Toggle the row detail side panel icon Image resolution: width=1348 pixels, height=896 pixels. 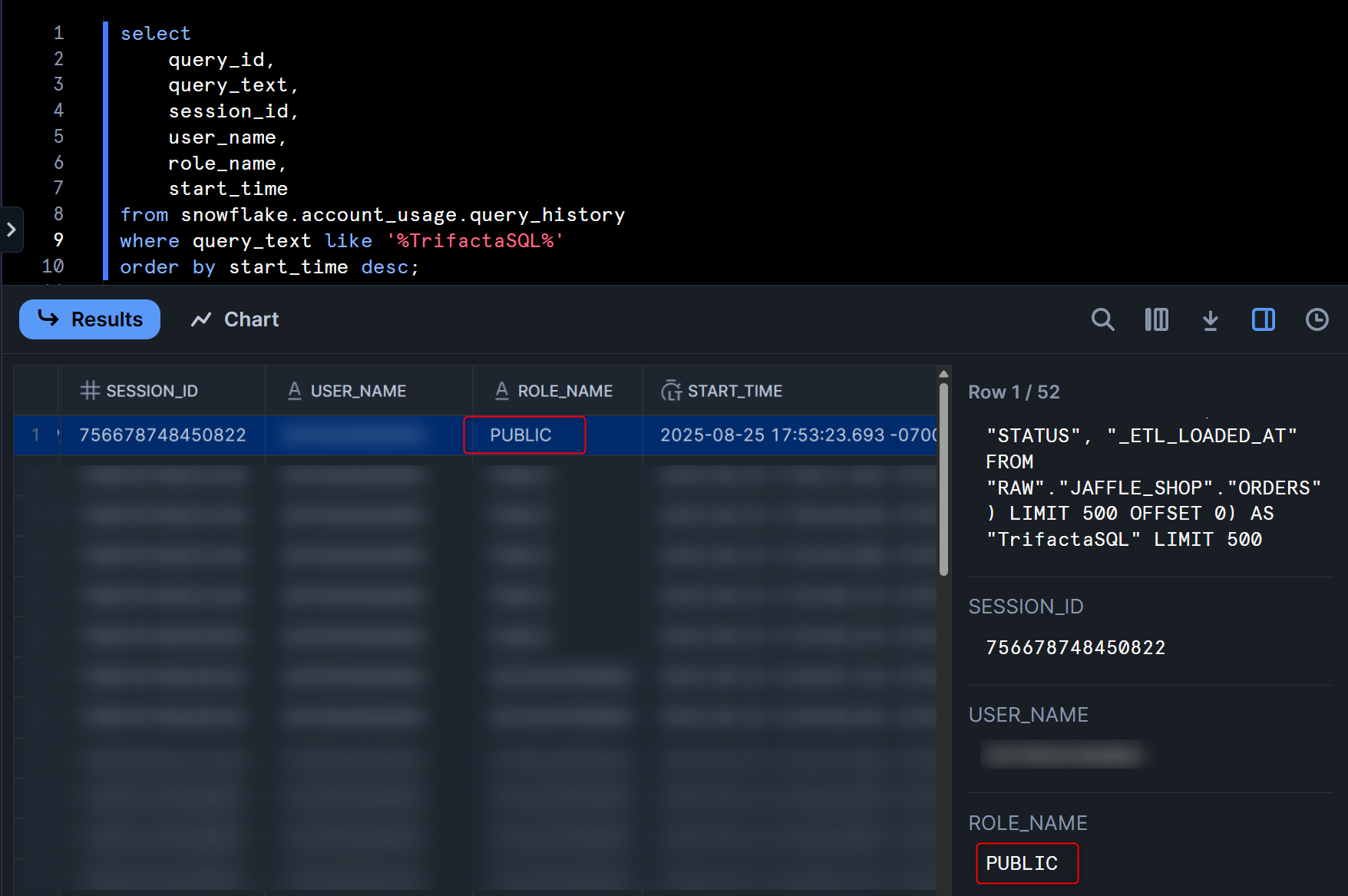click(x=1264, y=319)
